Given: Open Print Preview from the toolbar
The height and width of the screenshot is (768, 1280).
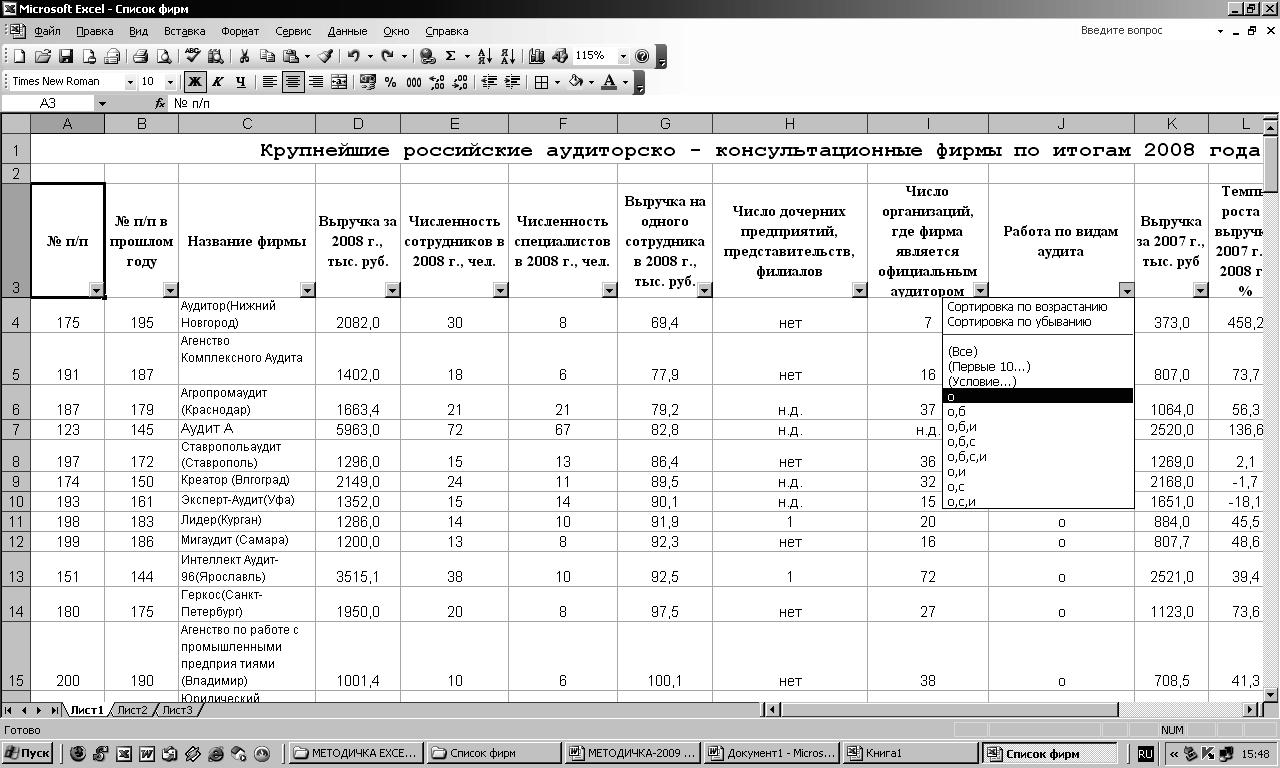Looking at the screenshot, I should coord(163,57).
